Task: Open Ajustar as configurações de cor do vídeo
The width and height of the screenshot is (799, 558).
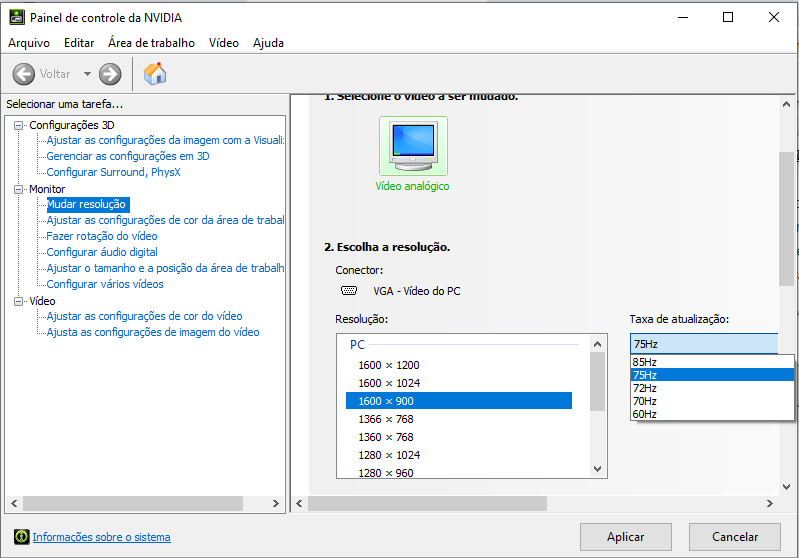Action: [x=144, y=316]
